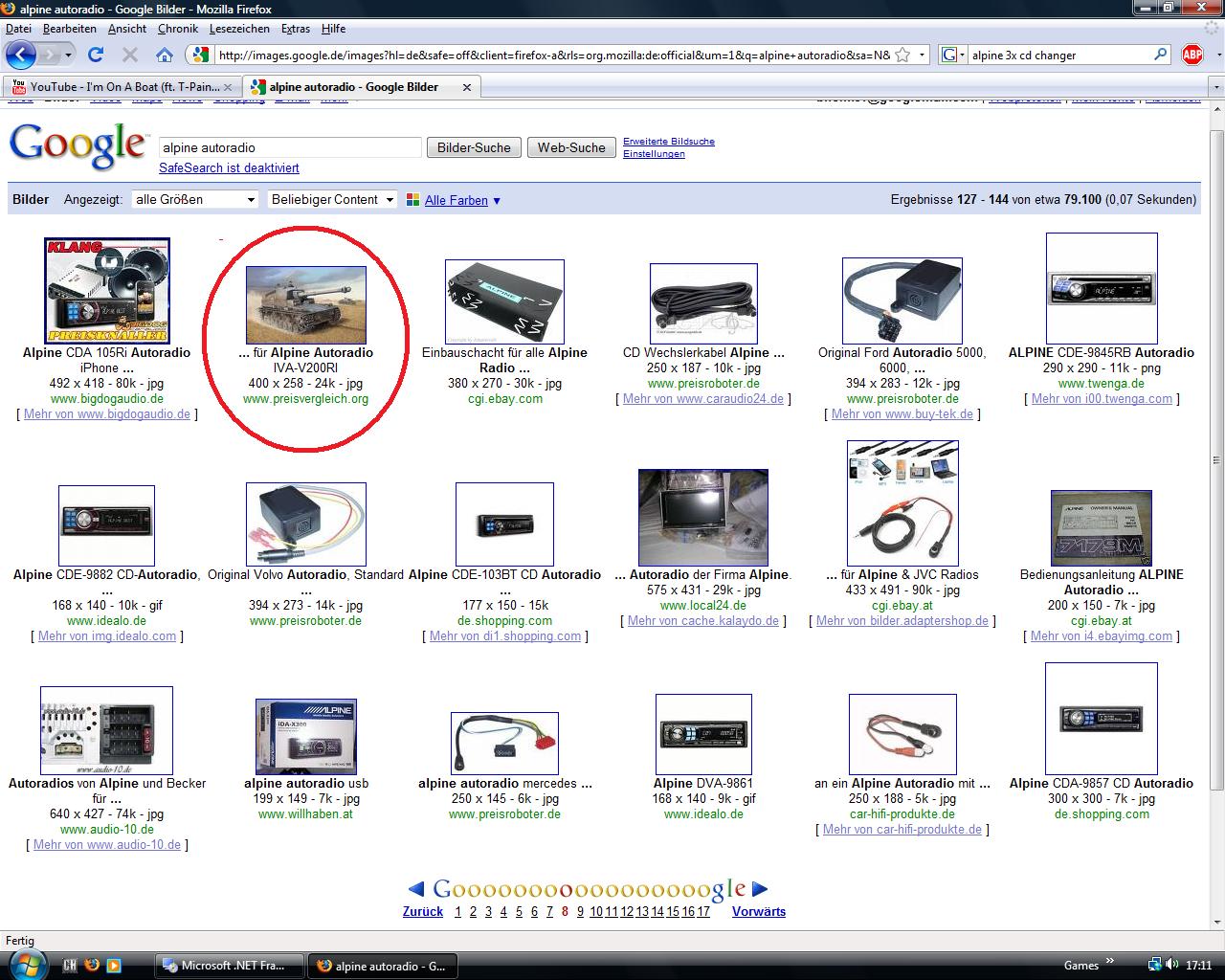Image resolution: width=1225 pixels, height=980 pixels.
Task: Open the Hilfe menu
Action: pos(334,29)
